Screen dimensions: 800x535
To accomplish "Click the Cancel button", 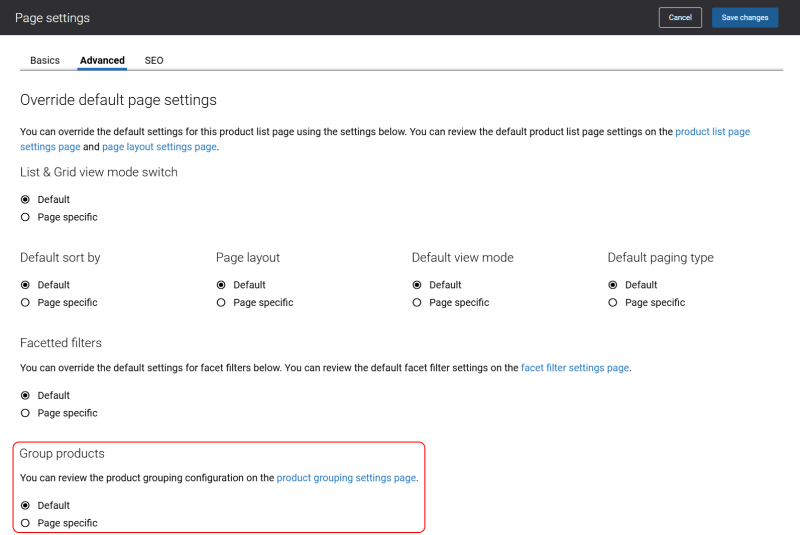I will (x=680, y=17).
